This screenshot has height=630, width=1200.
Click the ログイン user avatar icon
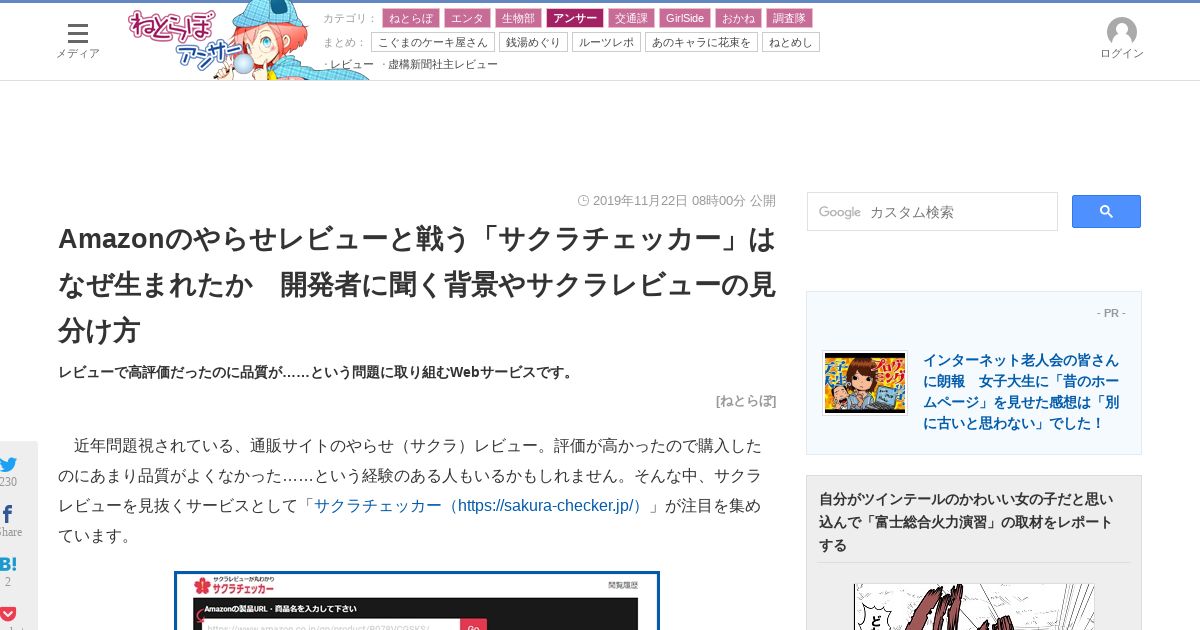coord(1122,32)
